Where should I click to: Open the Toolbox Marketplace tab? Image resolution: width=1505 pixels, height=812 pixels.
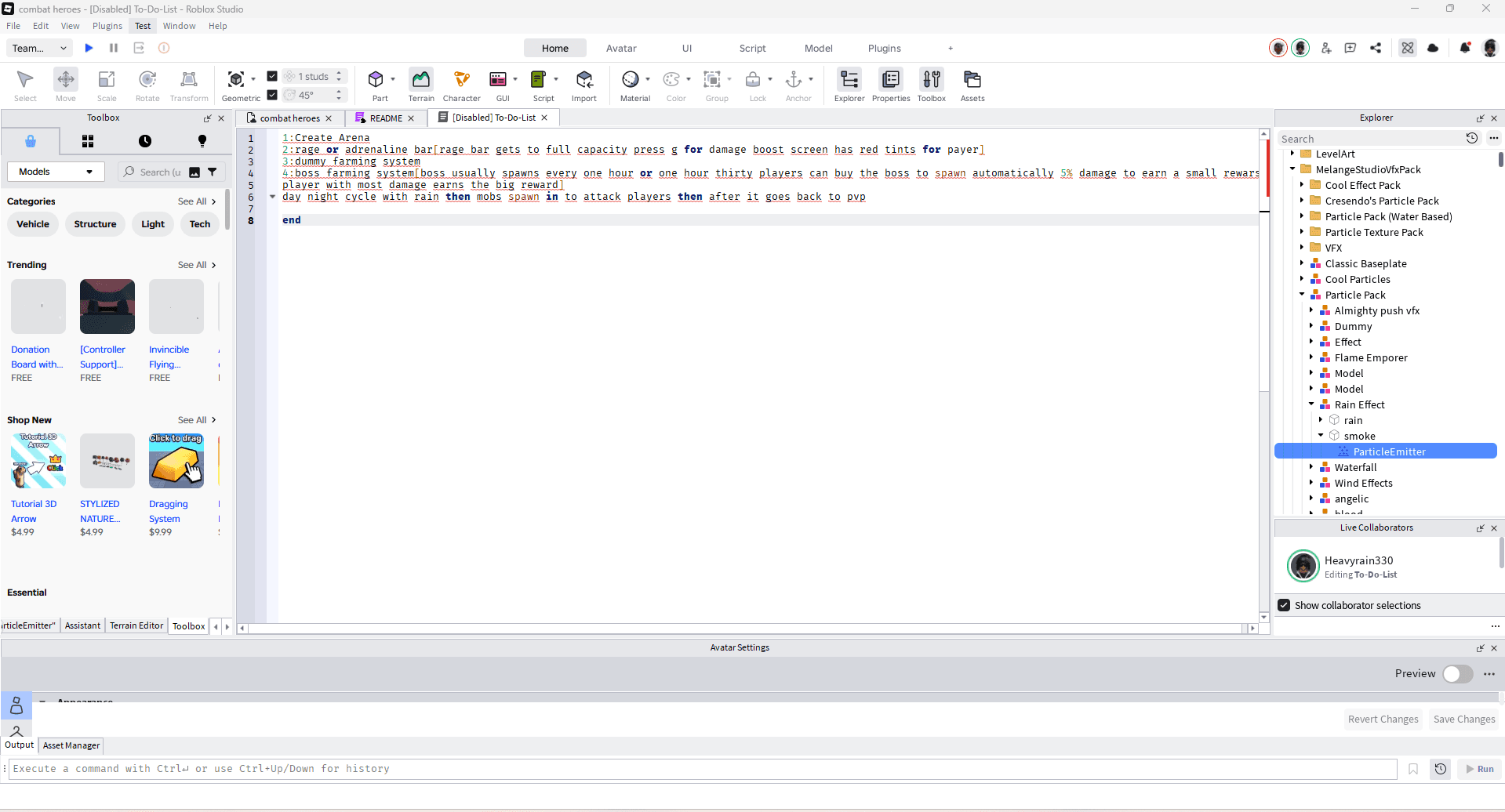pyautogui.click(x=31, y=141)
